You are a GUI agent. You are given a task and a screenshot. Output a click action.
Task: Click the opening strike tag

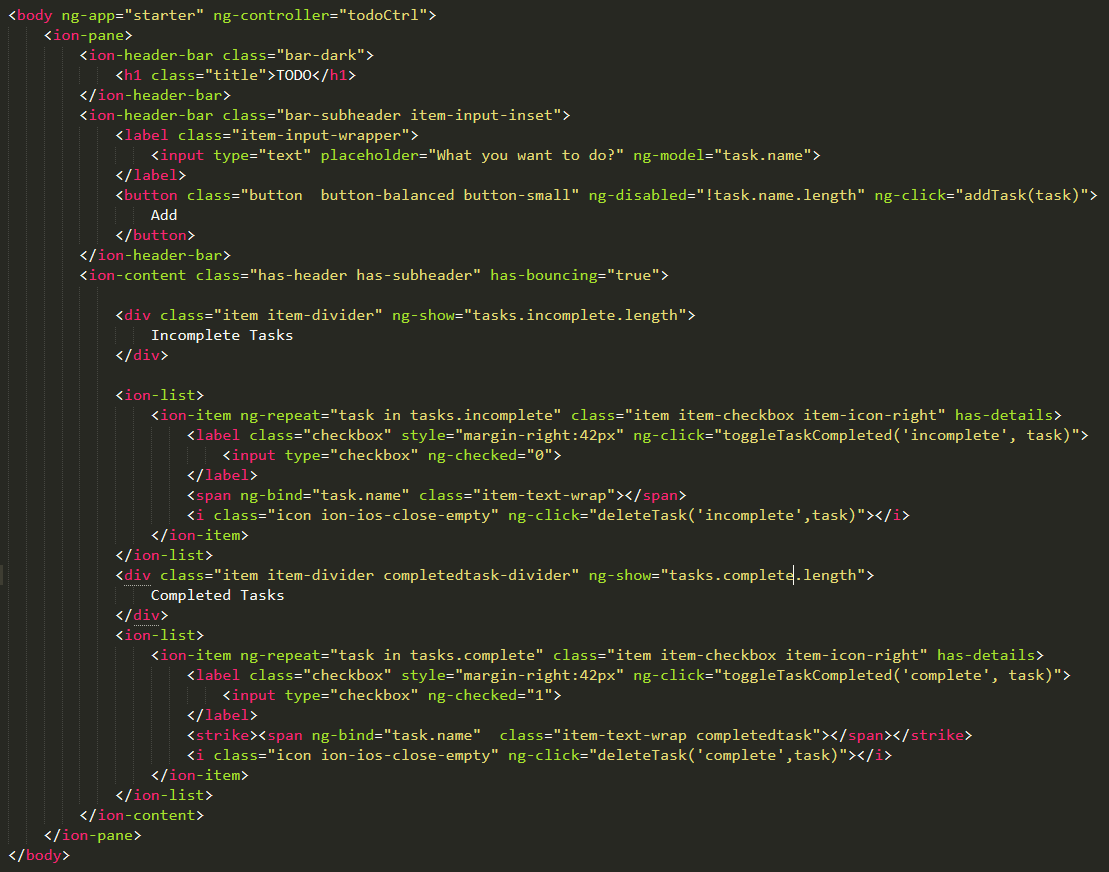[222, 736]
